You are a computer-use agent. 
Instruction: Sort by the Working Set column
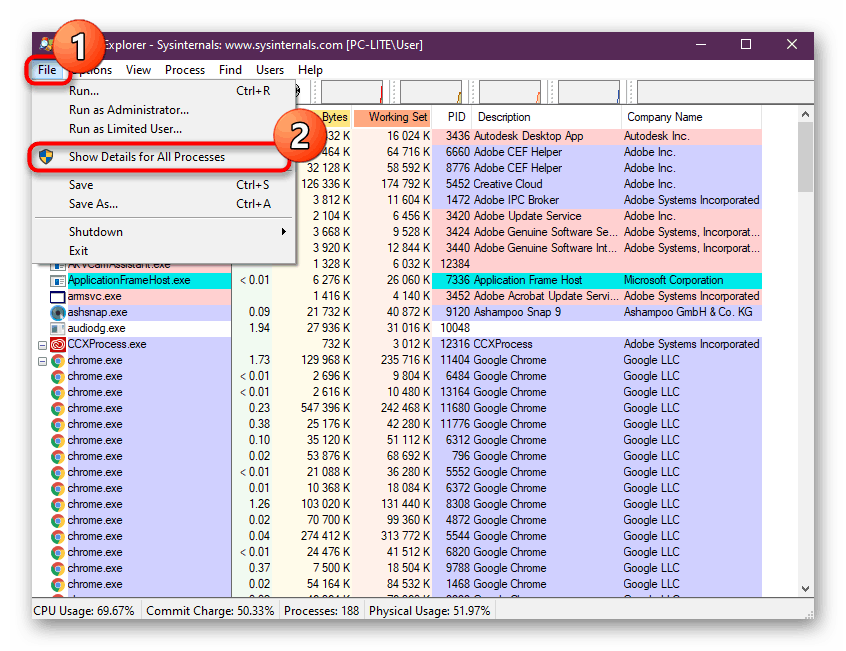click(x=392, y=117)
